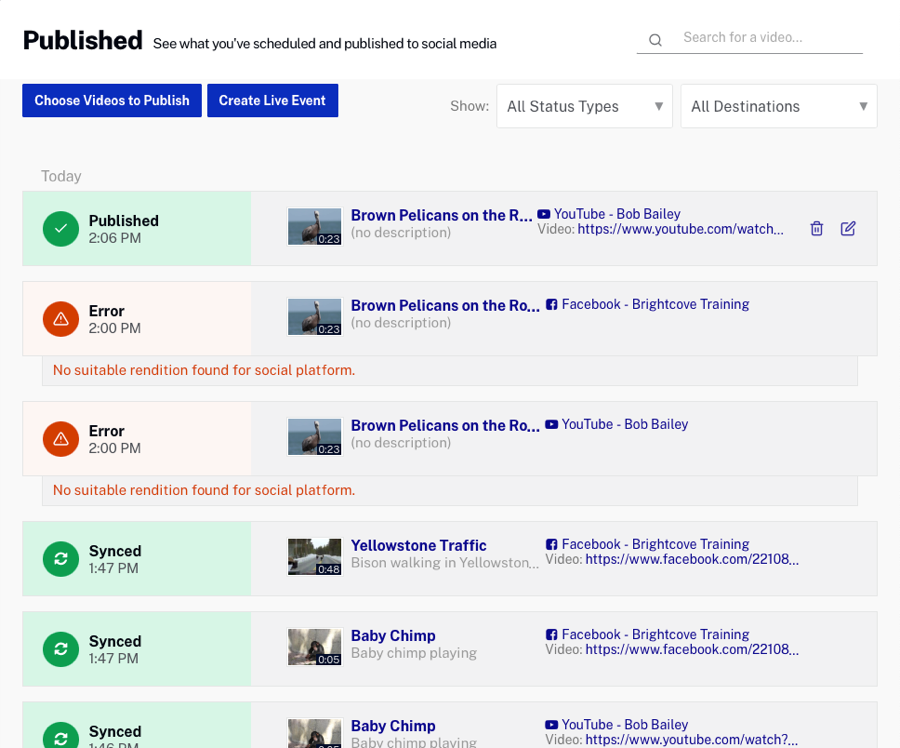
Task: Select the Yellowstone Traffic video title
Action: (418, 545)
